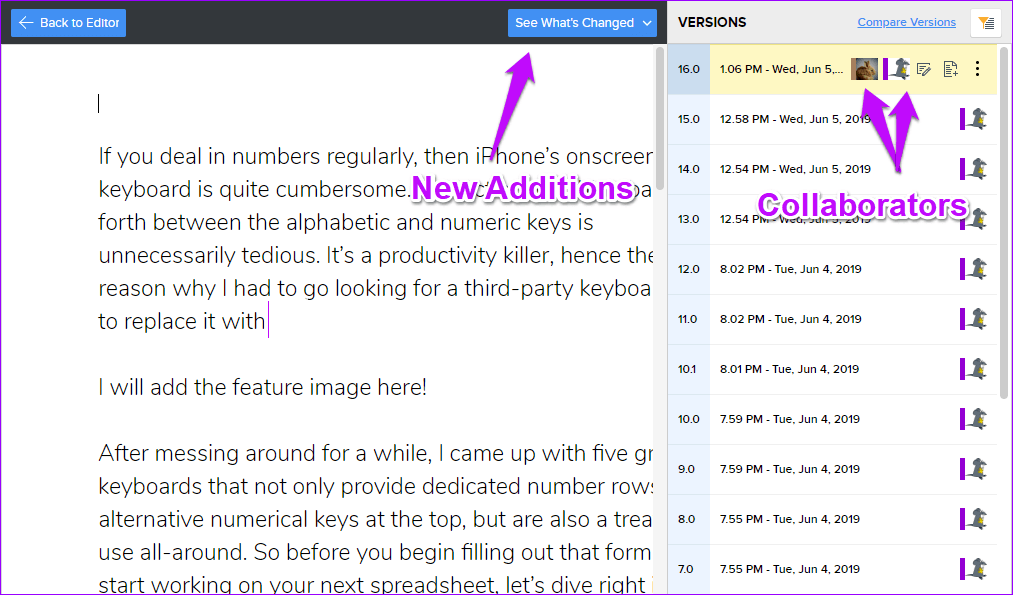
Task: Select version 8.0 at 7.55 PM
Action: pos(832,519)
